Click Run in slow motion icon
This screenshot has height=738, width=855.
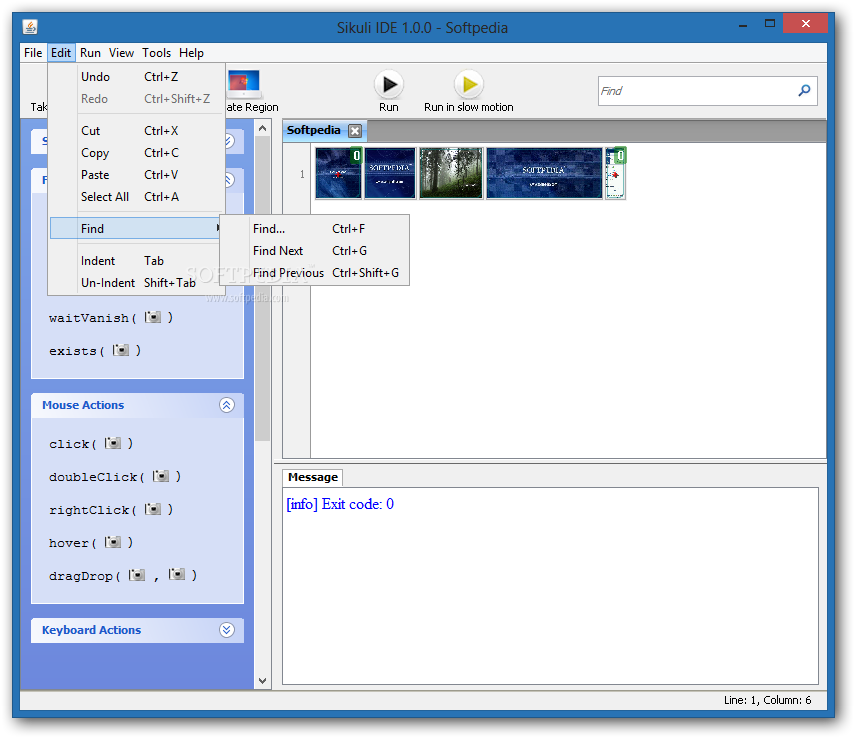click(x=469, y=85)
